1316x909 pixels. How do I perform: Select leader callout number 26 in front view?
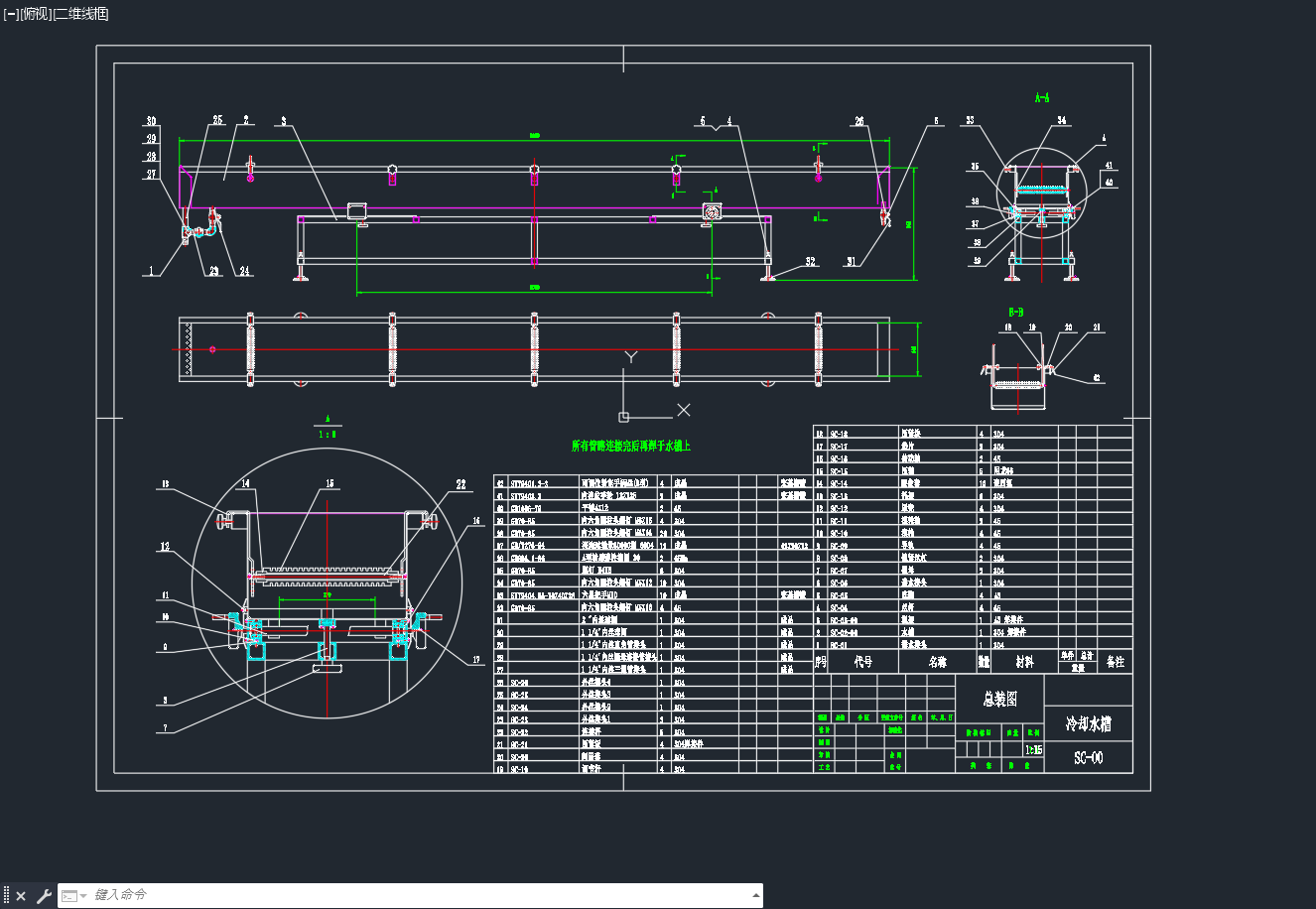(x=859, y=121)
